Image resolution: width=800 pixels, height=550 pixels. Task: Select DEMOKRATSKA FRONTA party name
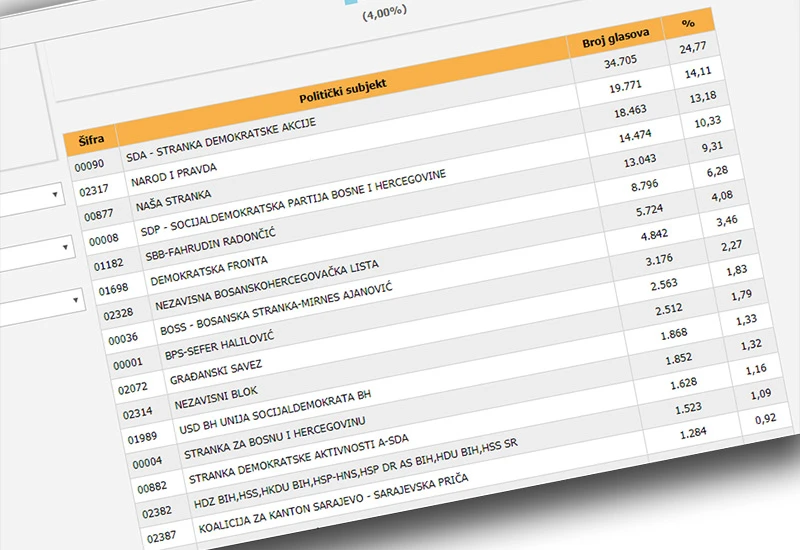point(209,270)
